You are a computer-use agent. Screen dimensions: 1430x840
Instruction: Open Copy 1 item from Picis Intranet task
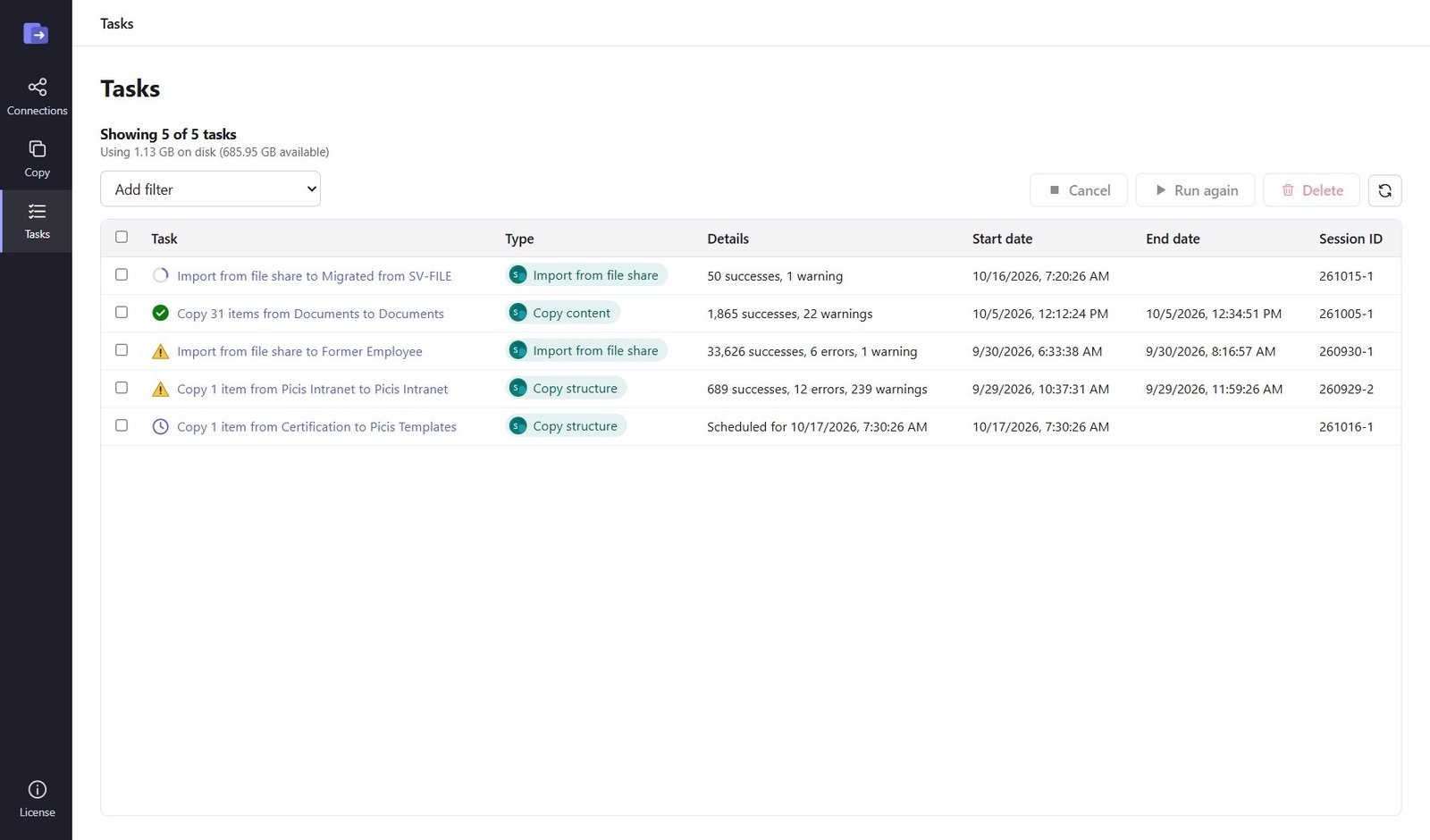313,389
